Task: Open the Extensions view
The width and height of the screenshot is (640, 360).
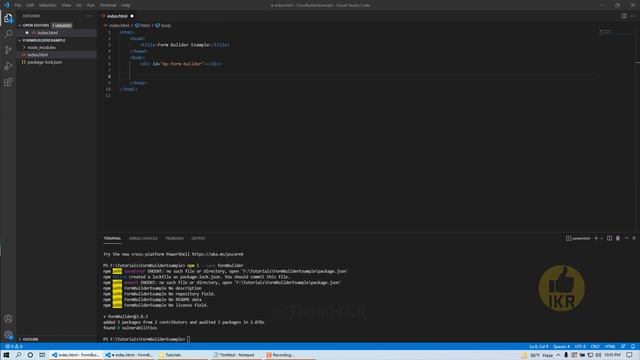Action: pos(8,82)
